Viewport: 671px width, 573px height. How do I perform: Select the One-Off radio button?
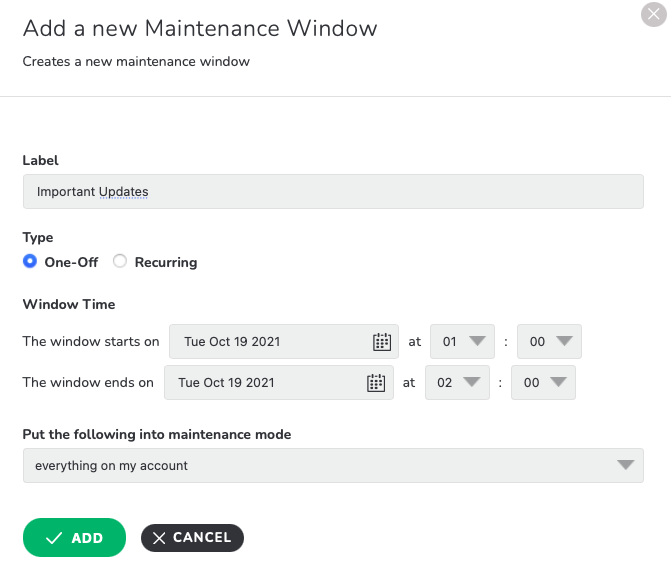(30, 261)
